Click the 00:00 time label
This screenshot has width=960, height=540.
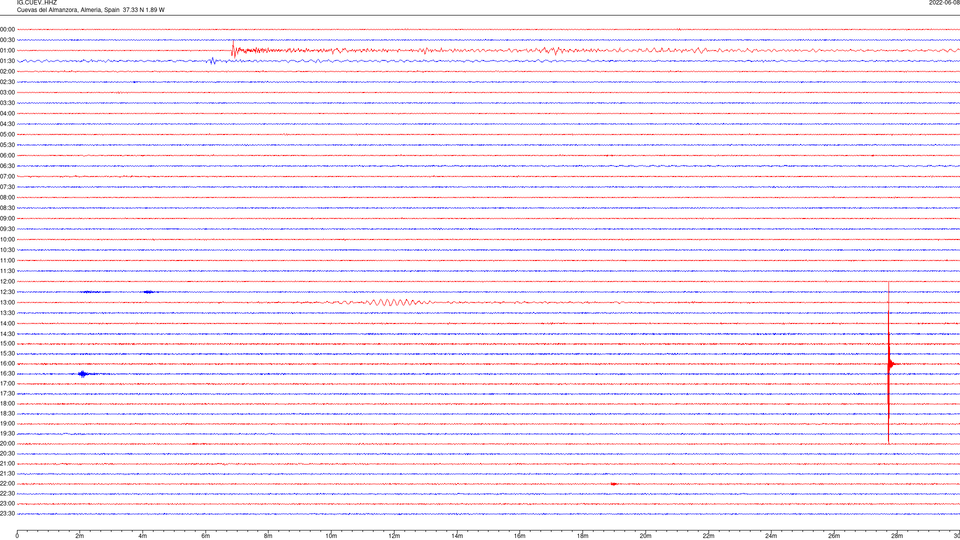point(7,29)
